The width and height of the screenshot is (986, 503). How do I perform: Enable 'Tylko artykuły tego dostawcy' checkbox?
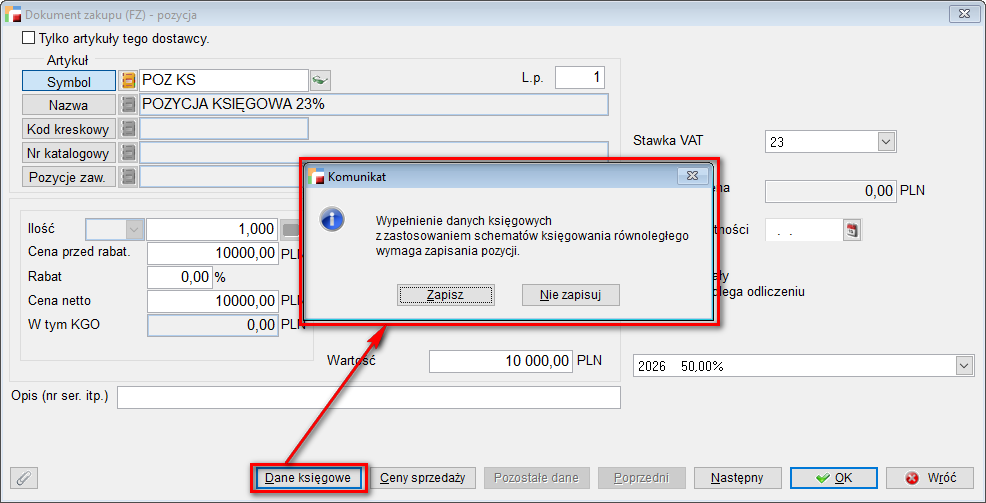coord(28,39)
